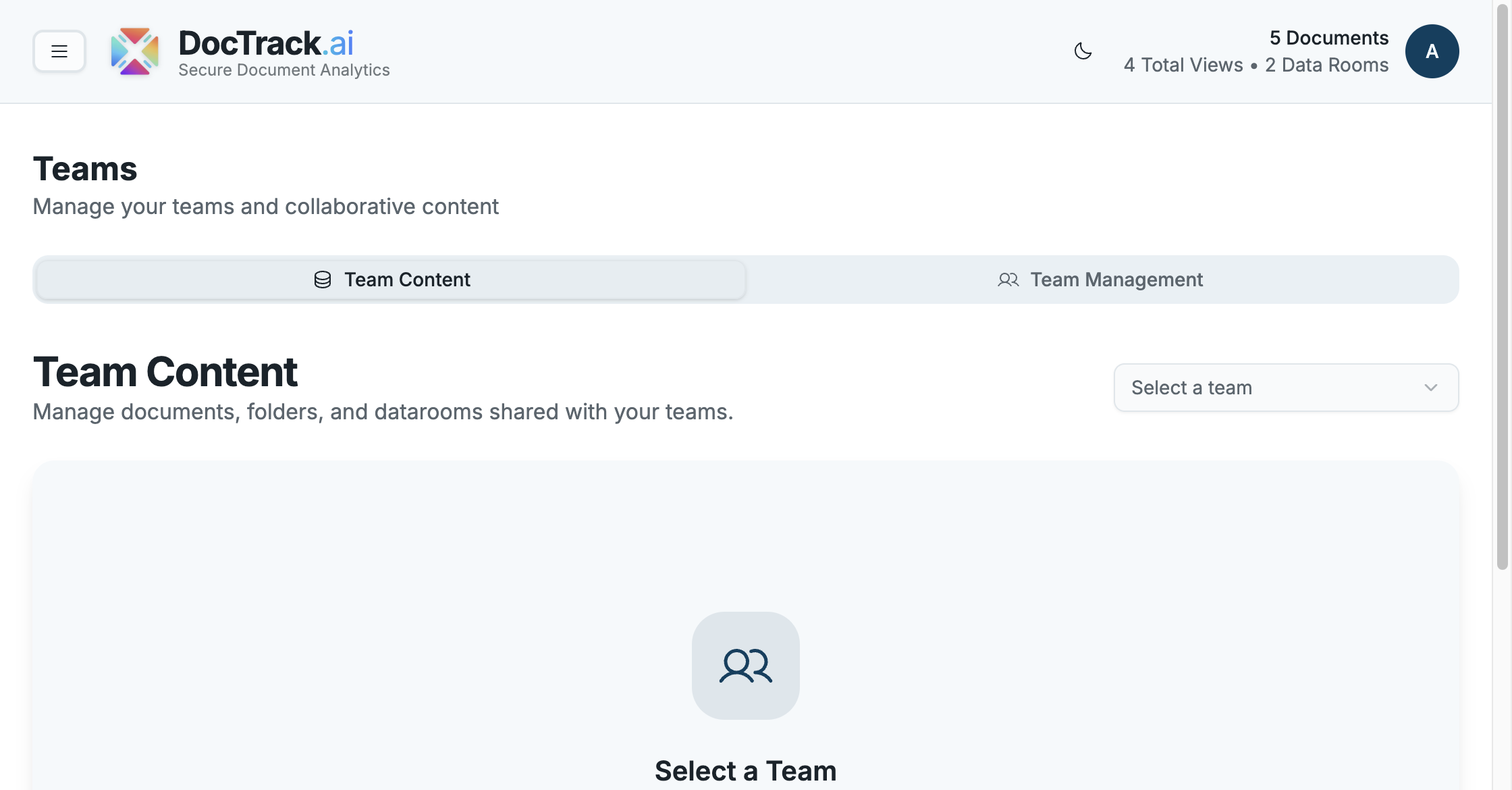Click the team people icon in empty state

pyautogui.click(x=746, y=666)
